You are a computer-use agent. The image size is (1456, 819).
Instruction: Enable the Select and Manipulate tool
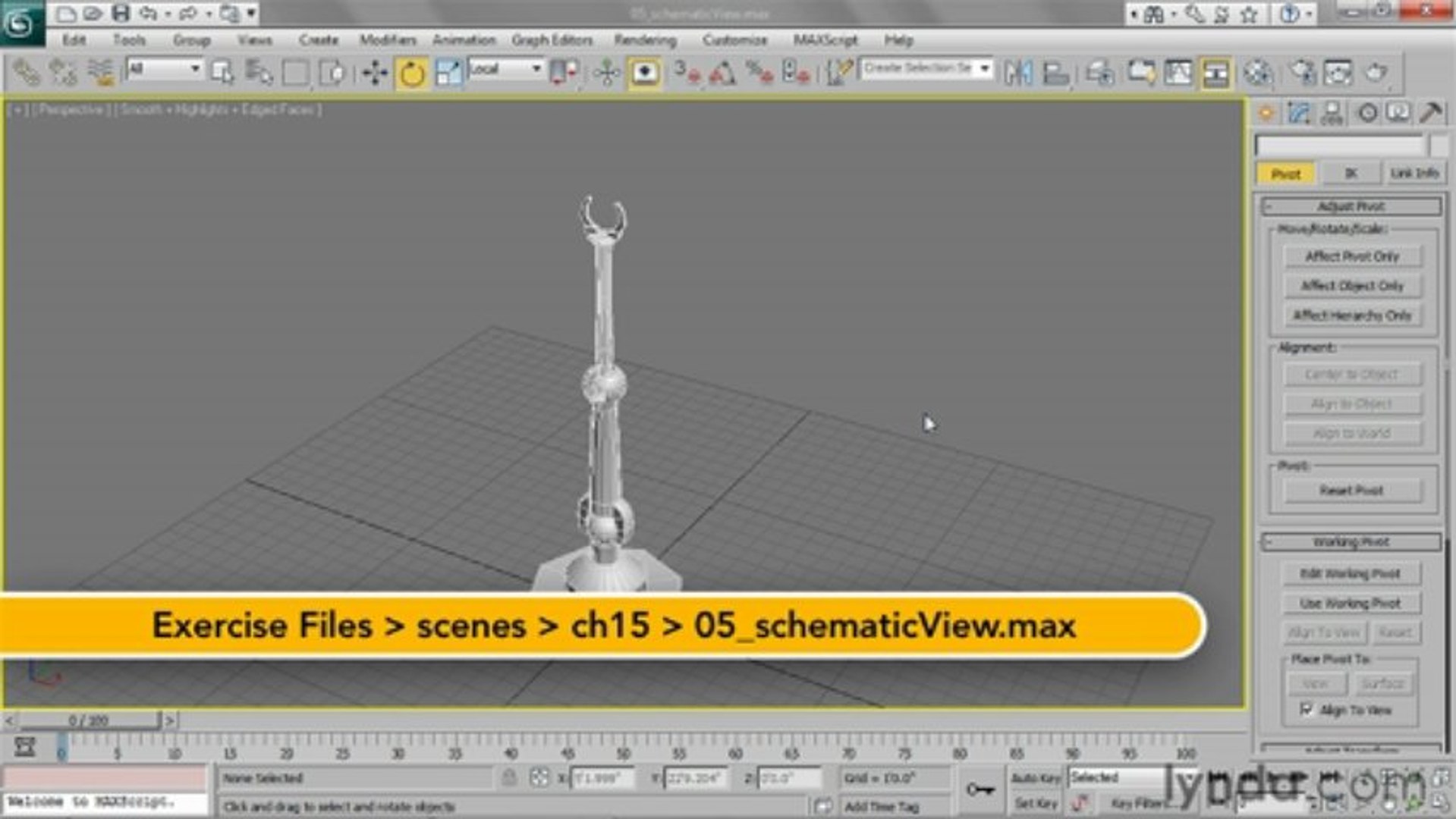[607, 73]
